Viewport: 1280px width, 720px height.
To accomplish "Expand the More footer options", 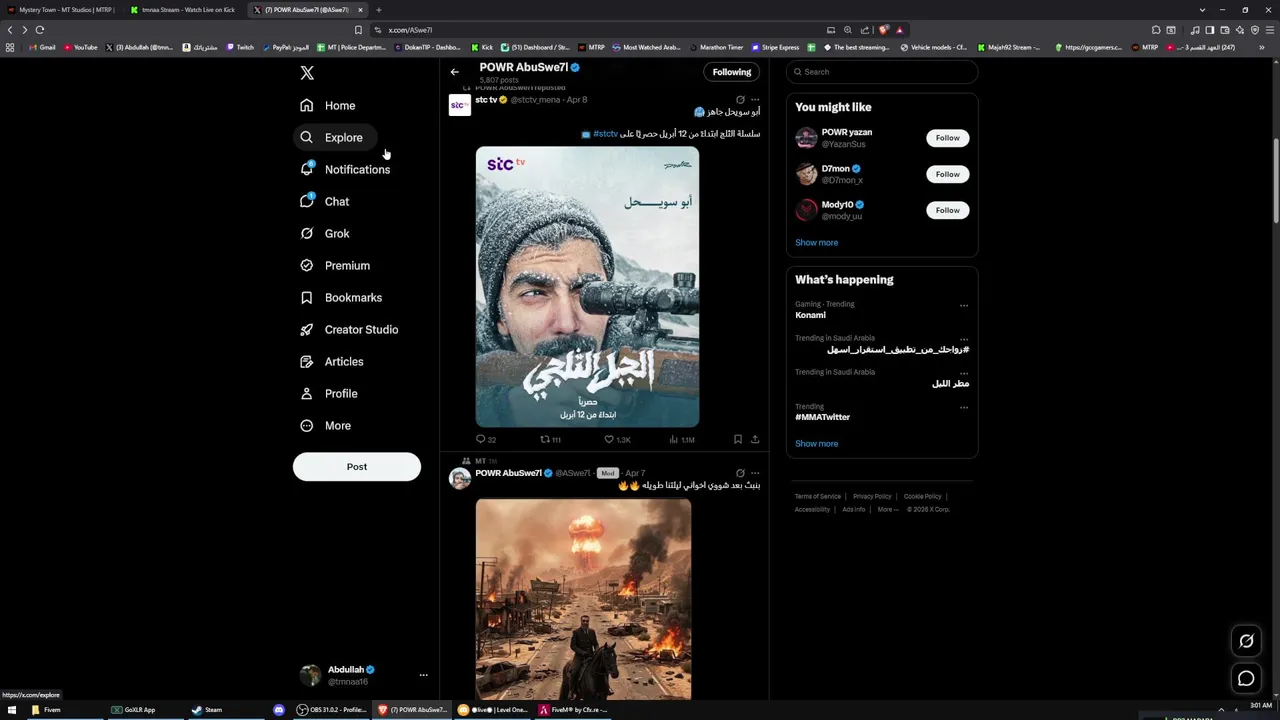I will [x=887, y=509].
